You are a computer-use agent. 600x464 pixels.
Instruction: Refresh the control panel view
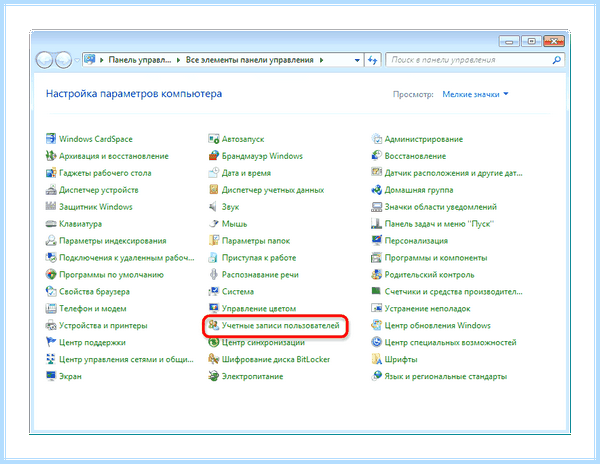[372, 60]
